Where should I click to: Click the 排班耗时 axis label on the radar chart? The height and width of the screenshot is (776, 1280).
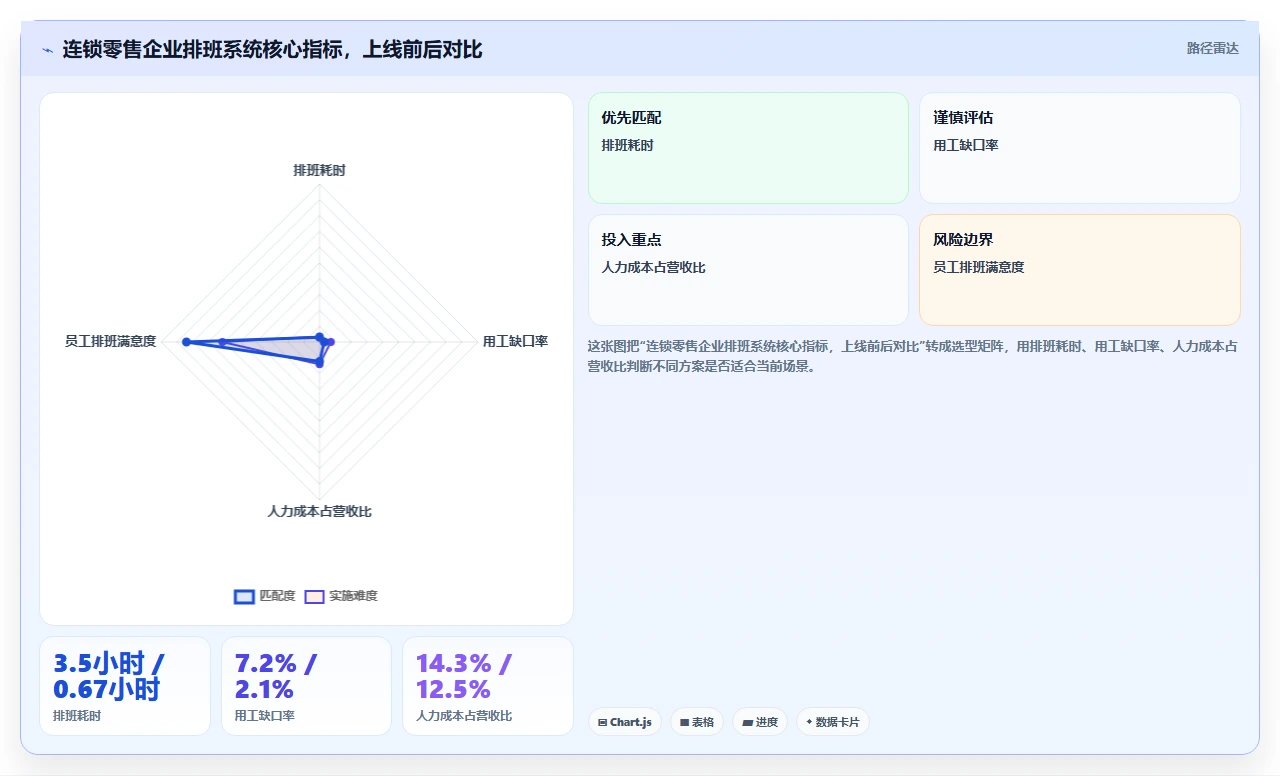pyautogui.click(x=319, y=171)
